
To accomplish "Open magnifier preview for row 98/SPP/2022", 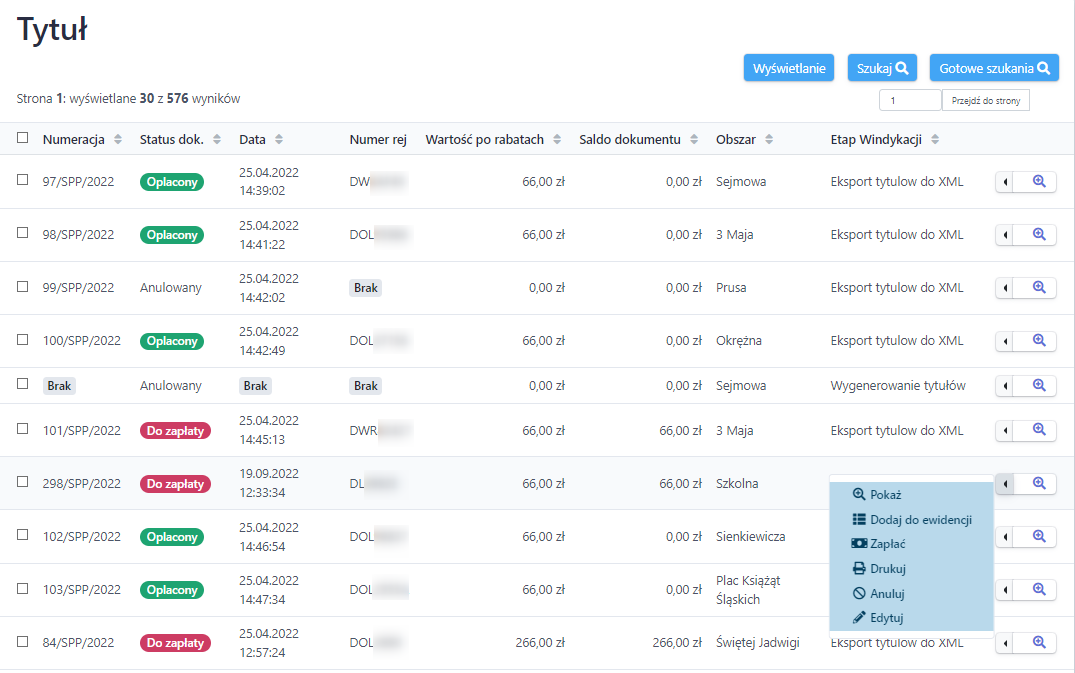I will pyautogui.click(x=1039, y=234).
